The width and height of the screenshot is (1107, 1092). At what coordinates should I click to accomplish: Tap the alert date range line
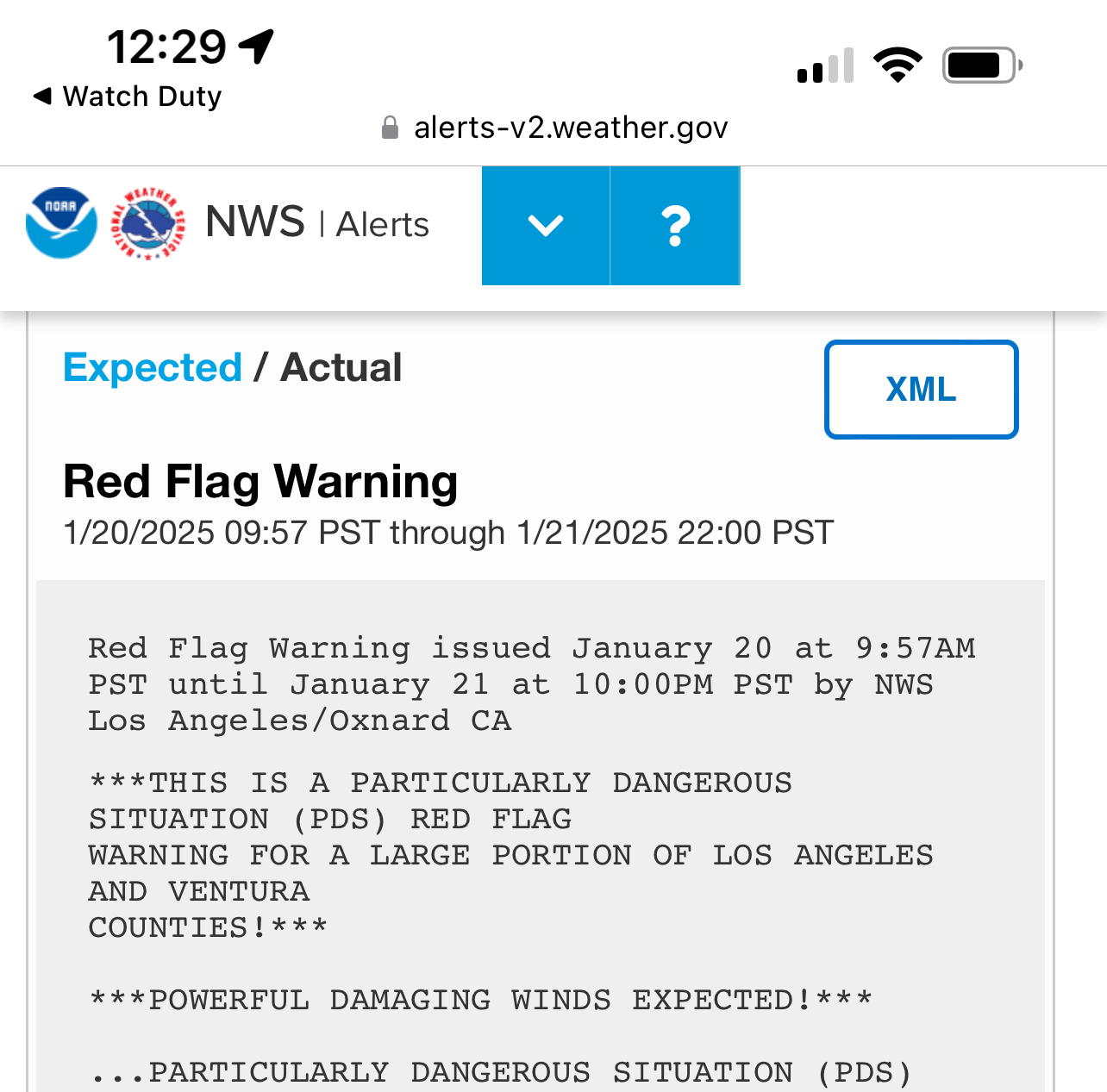click(448, 533)
